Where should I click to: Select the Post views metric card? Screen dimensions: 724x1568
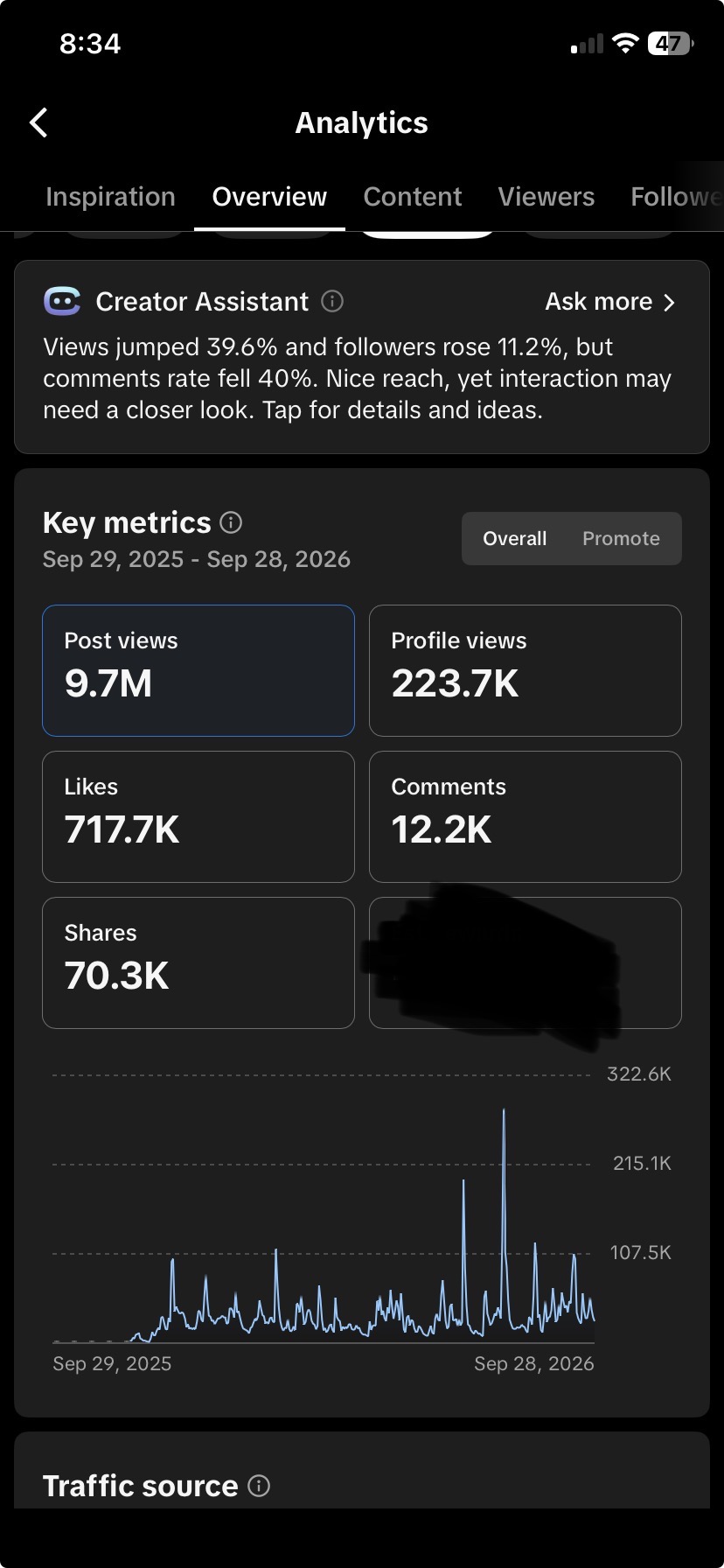coord(198,671)
